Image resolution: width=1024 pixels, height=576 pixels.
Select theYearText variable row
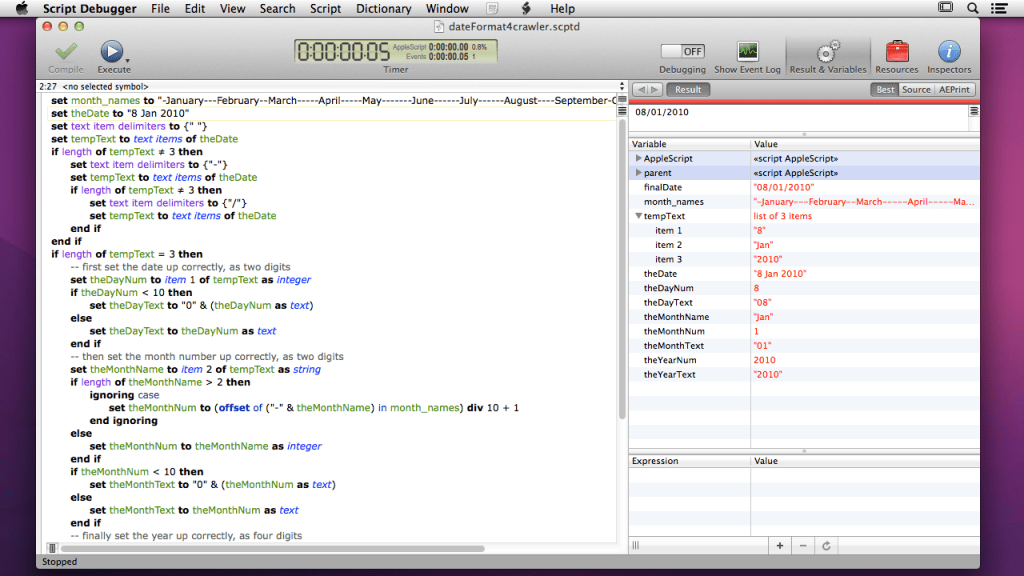point(804,374)
